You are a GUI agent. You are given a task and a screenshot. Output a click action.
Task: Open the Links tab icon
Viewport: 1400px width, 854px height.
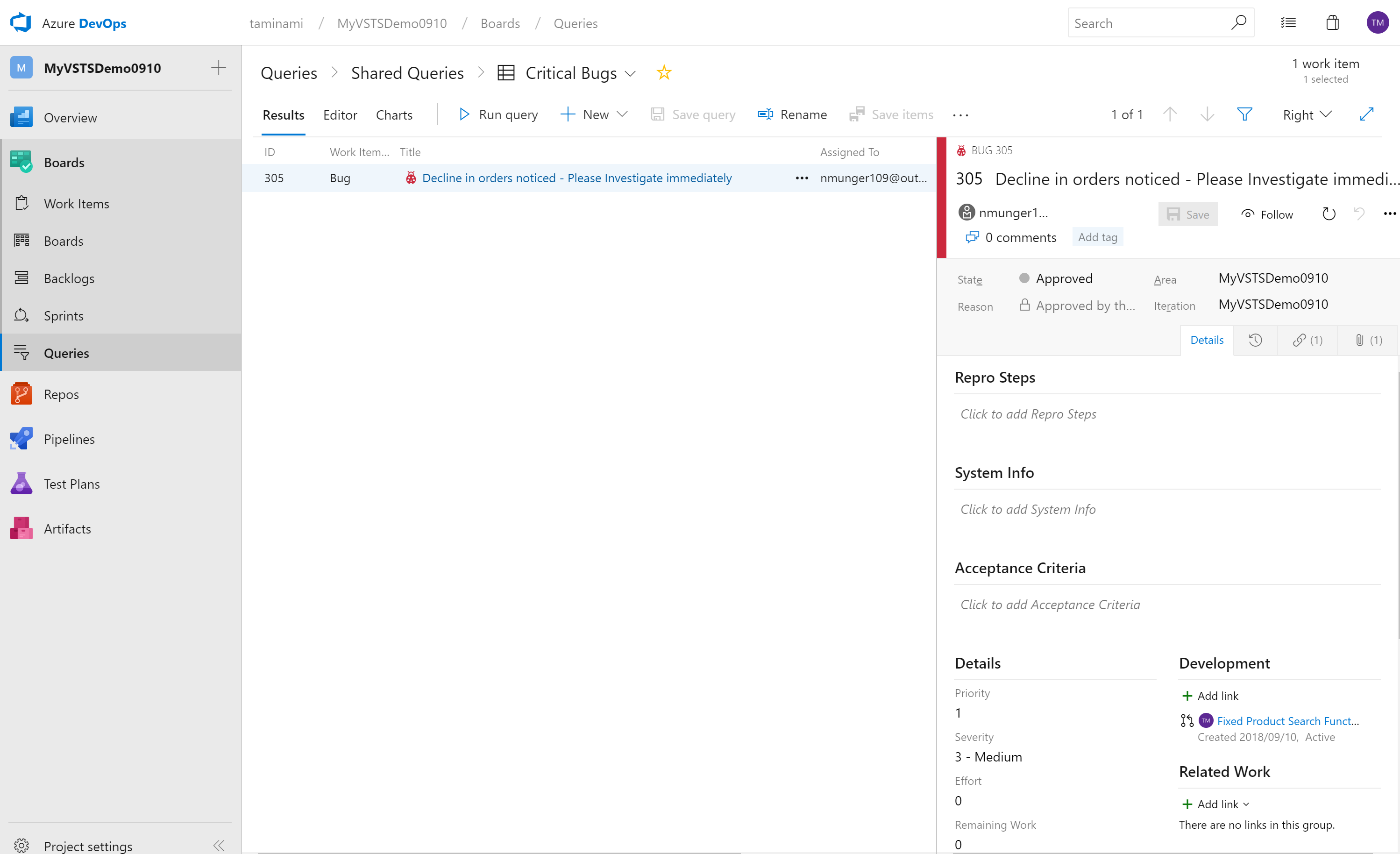click(x=1307, y=340)
